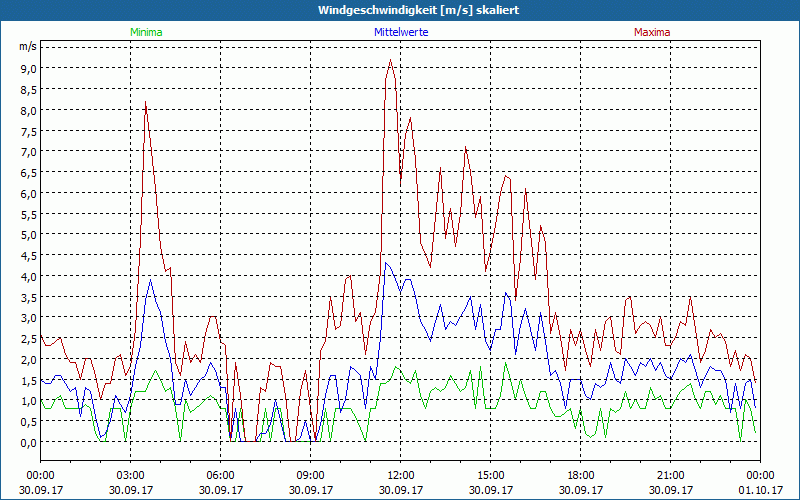Click the '0,5' y-axis value

click(29, 421)
